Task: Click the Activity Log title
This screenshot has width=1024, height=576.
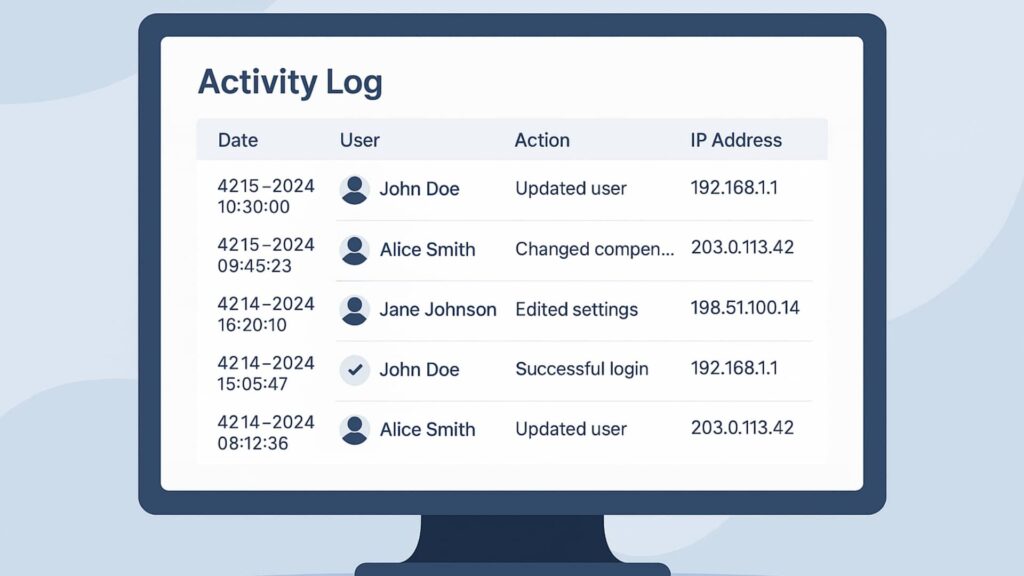Action: pos(290,81)
